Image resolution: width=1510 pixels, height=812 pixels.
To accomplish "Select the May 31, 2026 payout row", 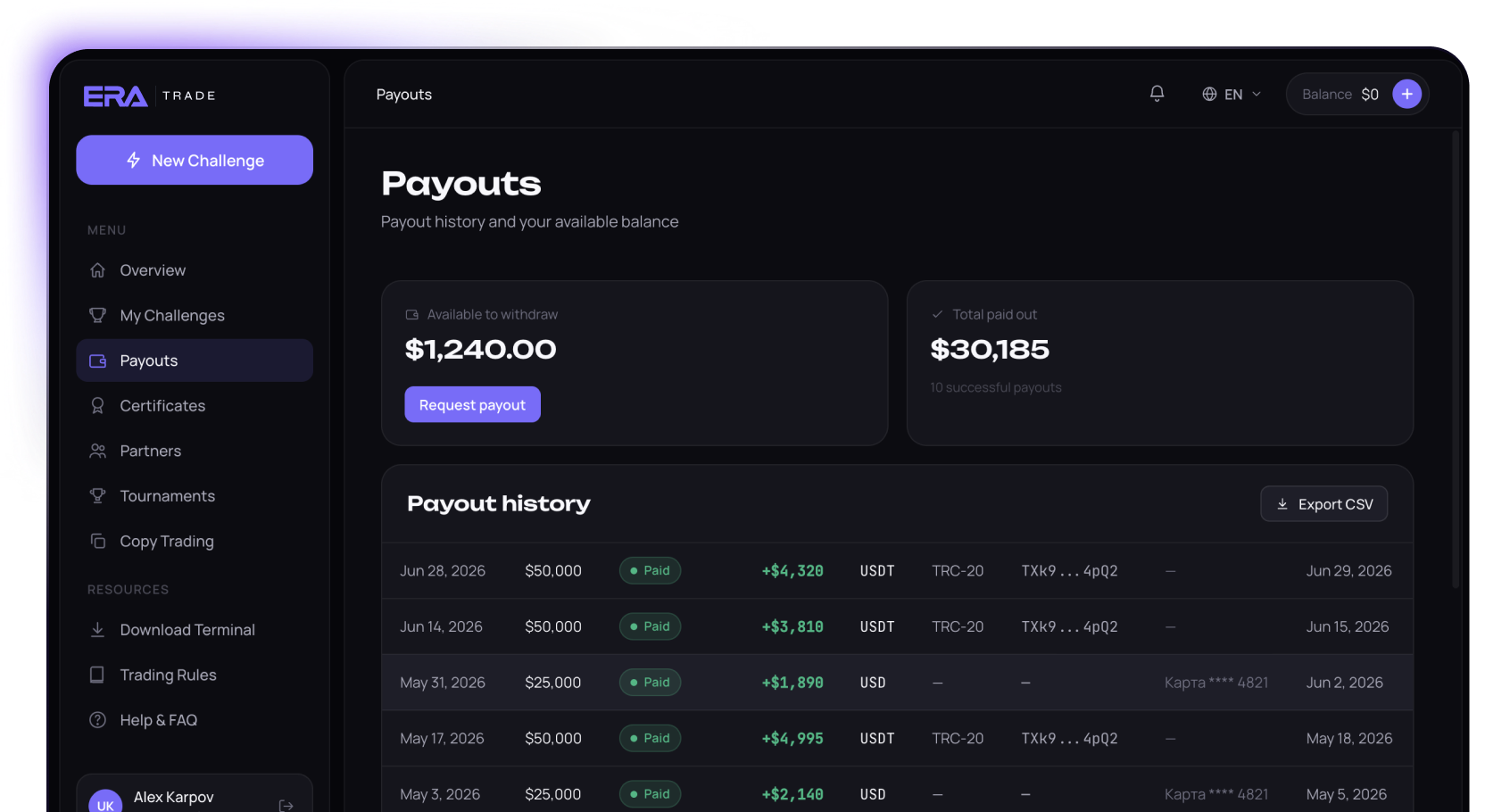I will tap(897, 683).
